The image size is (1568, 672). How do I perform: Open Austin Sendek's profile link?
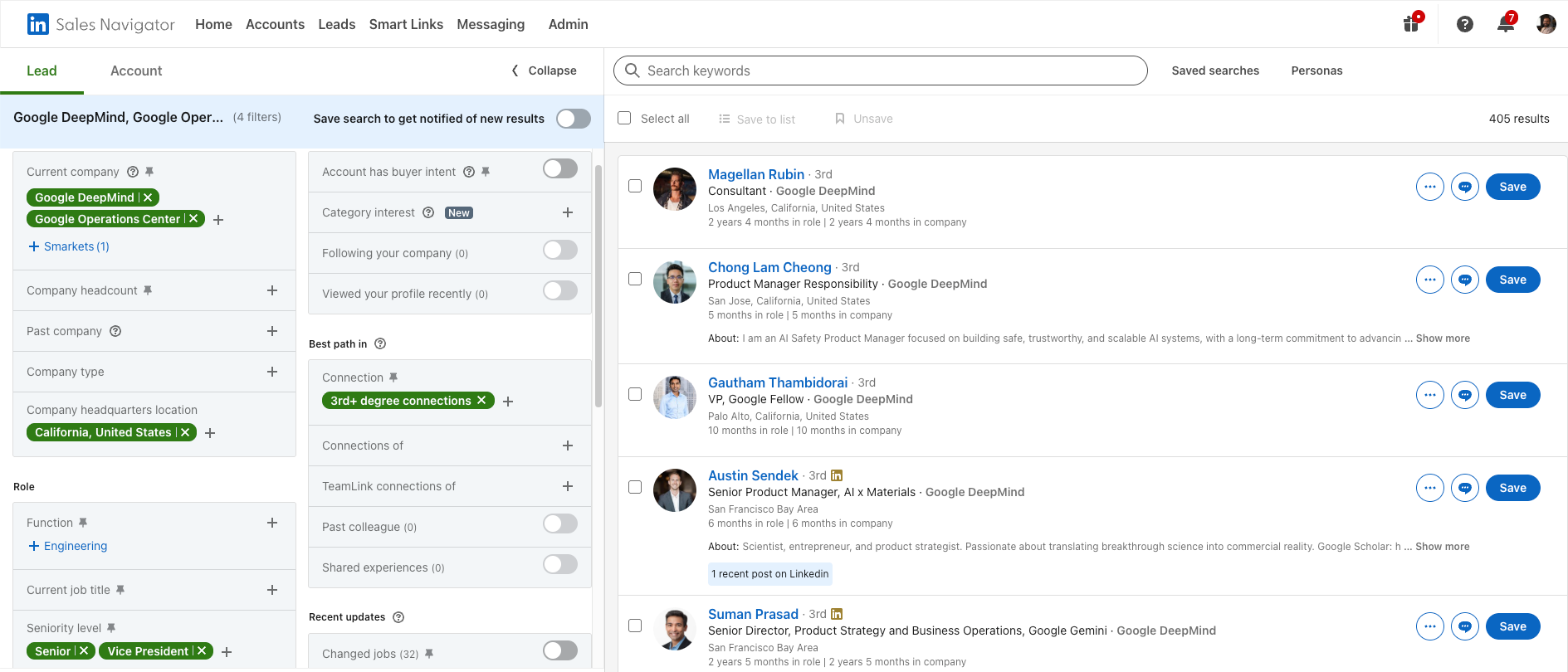(x=753, y=475)
